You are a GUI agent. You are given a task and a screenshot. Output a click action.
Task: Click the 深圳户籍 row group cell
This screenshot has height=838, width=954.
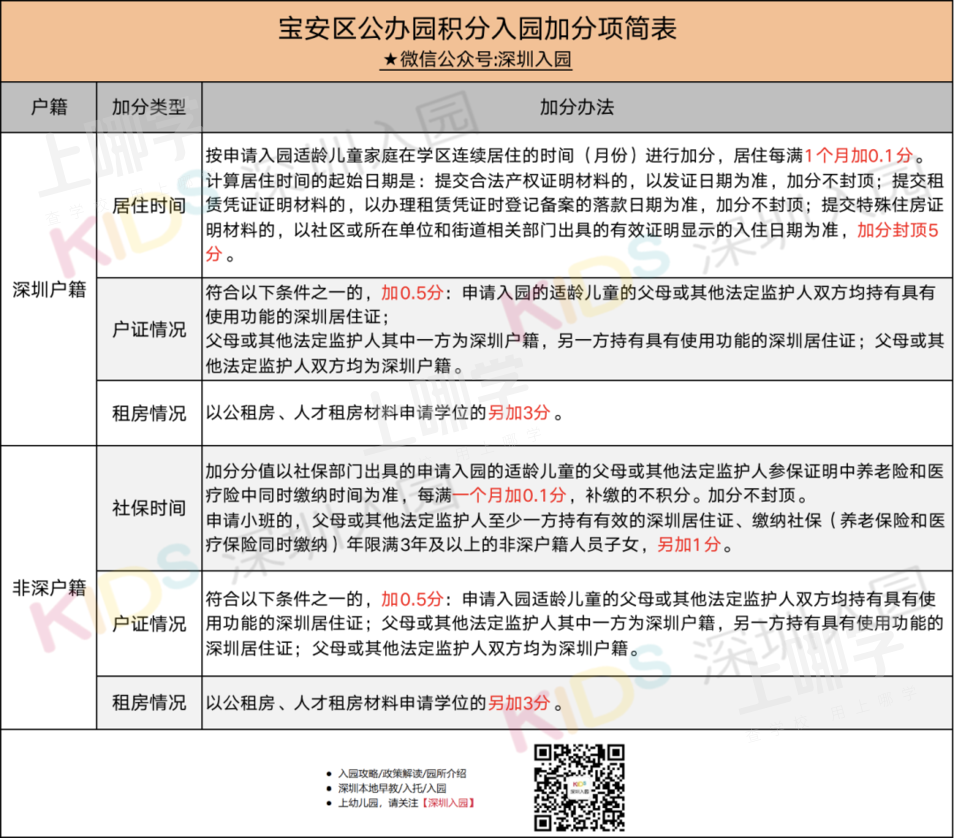(x=49, y=289)
